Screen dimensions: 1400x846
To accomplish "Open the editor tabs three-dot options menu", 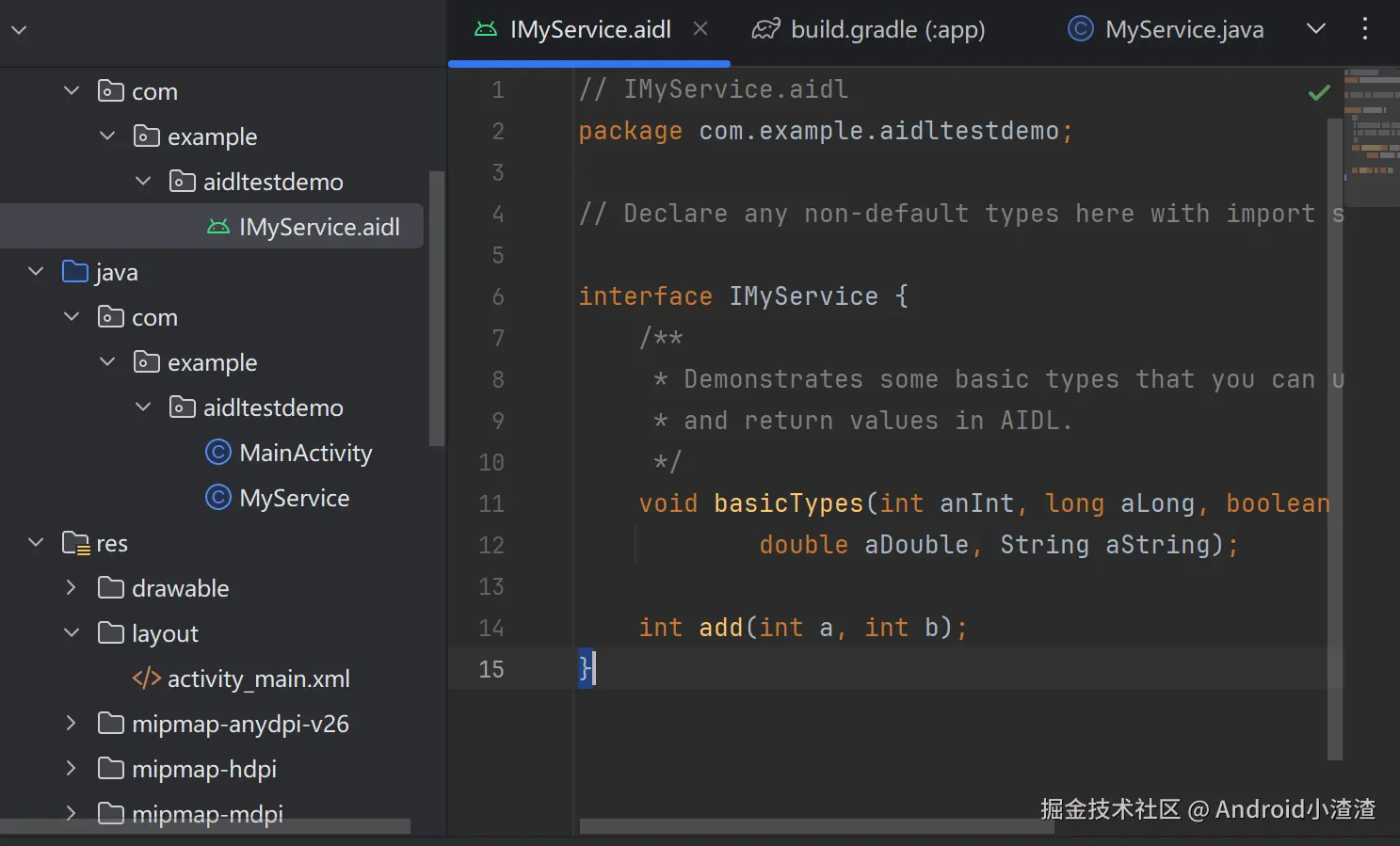I will [1364, 29].
